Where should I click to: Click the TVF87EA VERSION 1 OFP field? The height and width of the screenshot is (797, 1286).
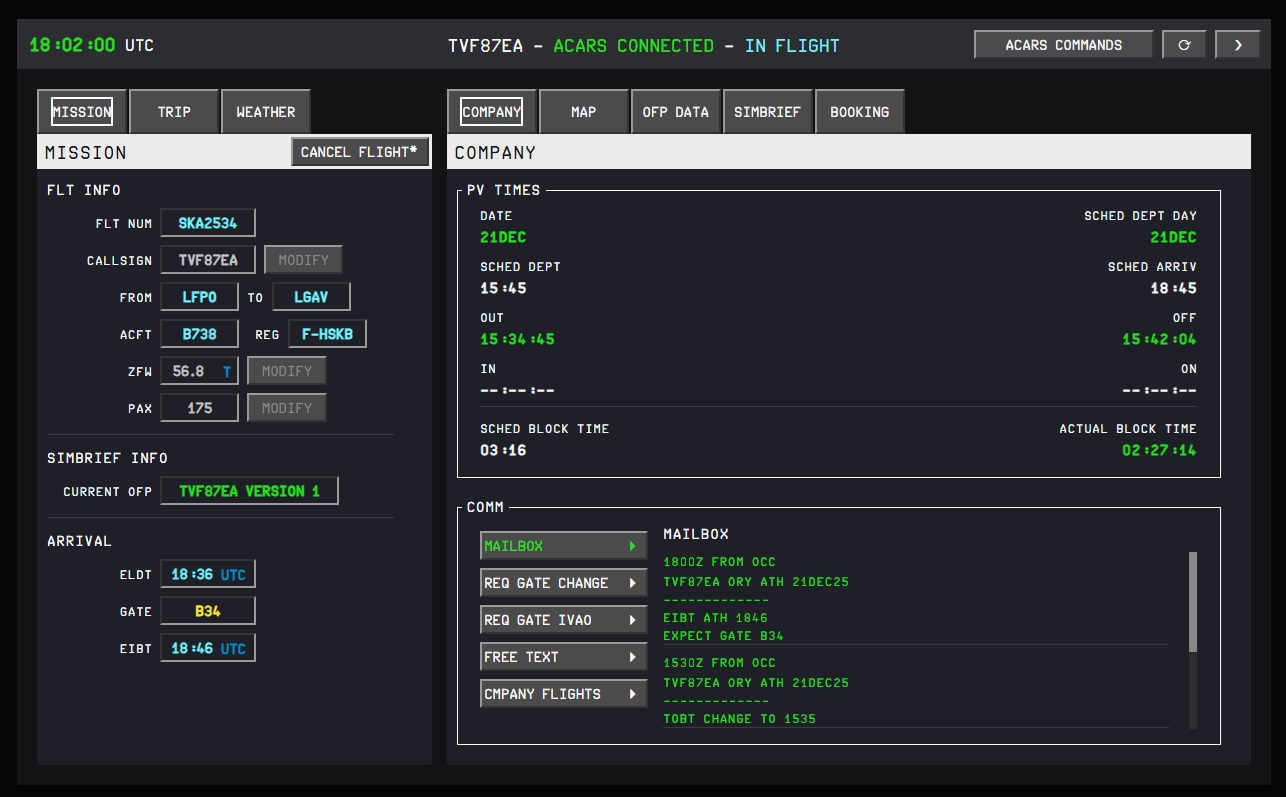(249, 491)
